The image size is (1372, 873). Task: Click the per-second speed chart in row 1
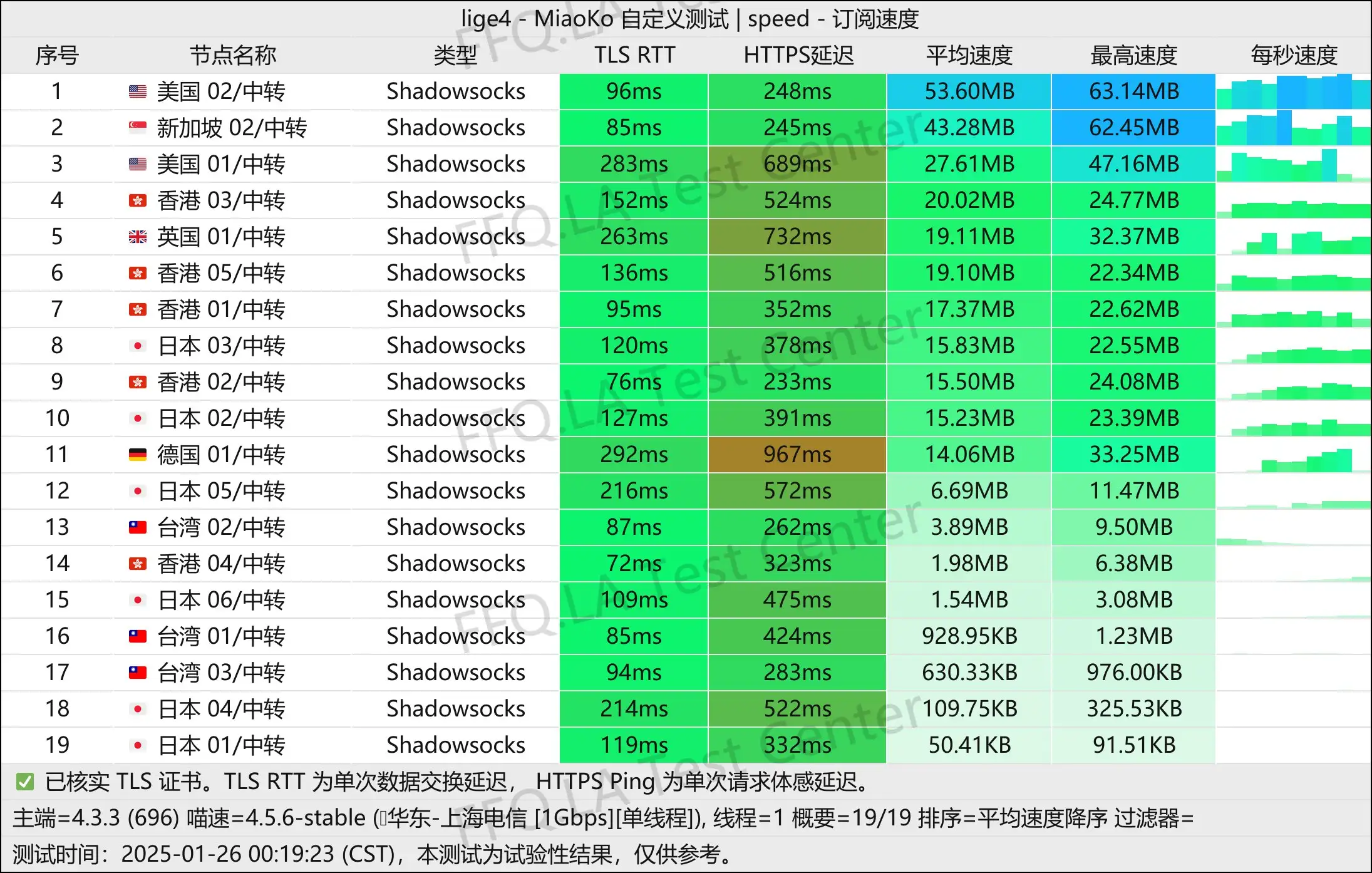(x=1294, y=91)
